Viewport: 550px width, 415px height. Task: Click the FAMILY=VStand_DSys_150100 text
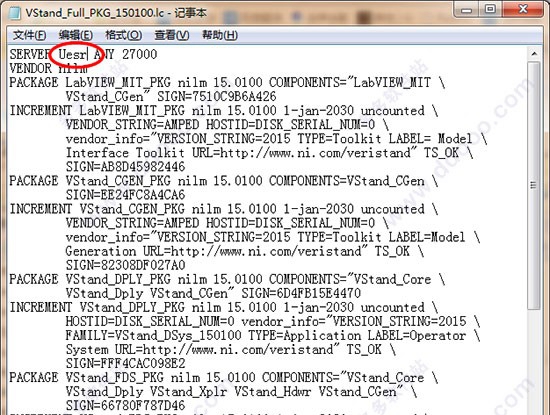(x=154, y=336)
